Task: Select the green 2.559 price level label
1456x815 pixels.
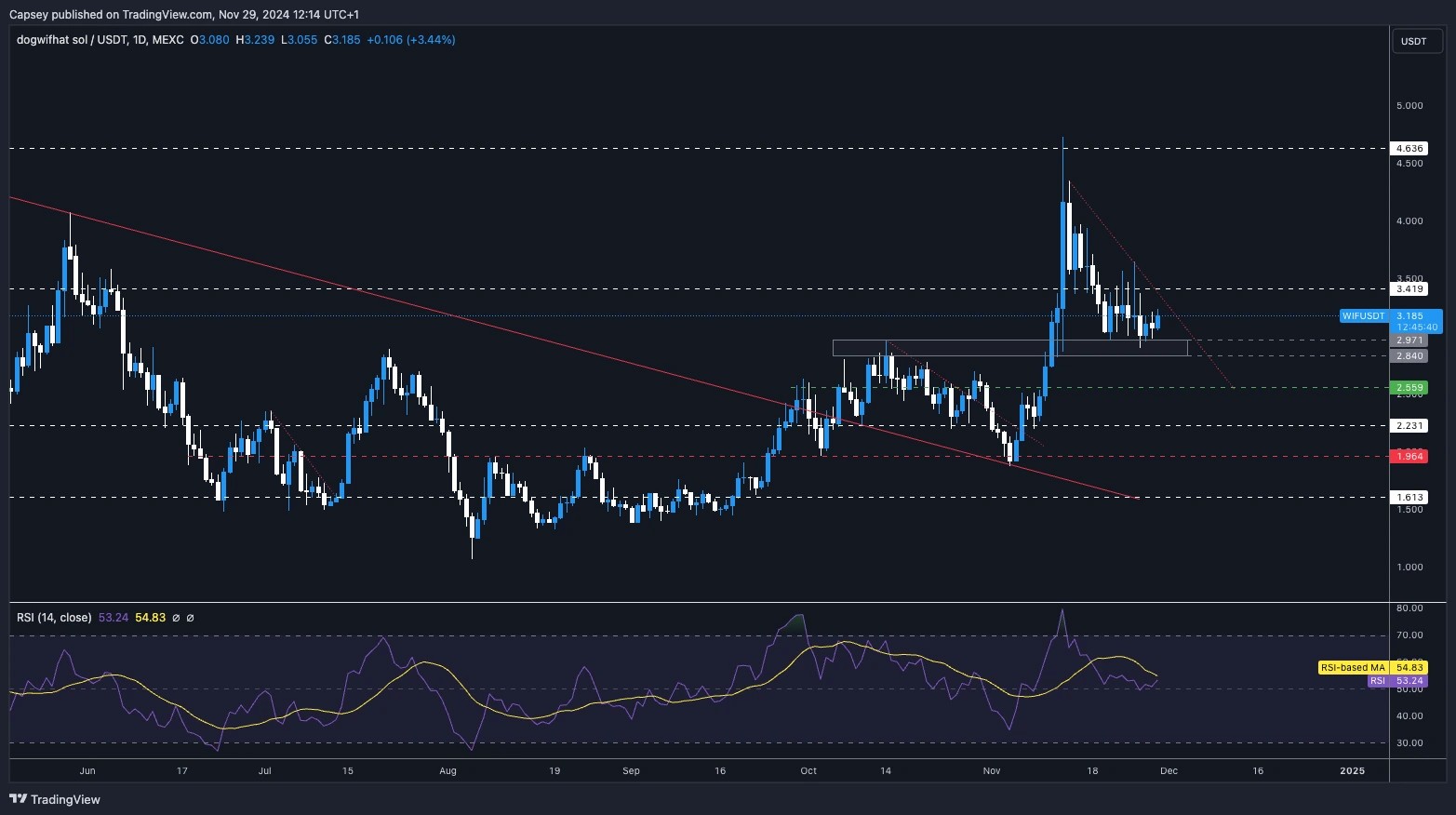Action: pos(1409,387)
